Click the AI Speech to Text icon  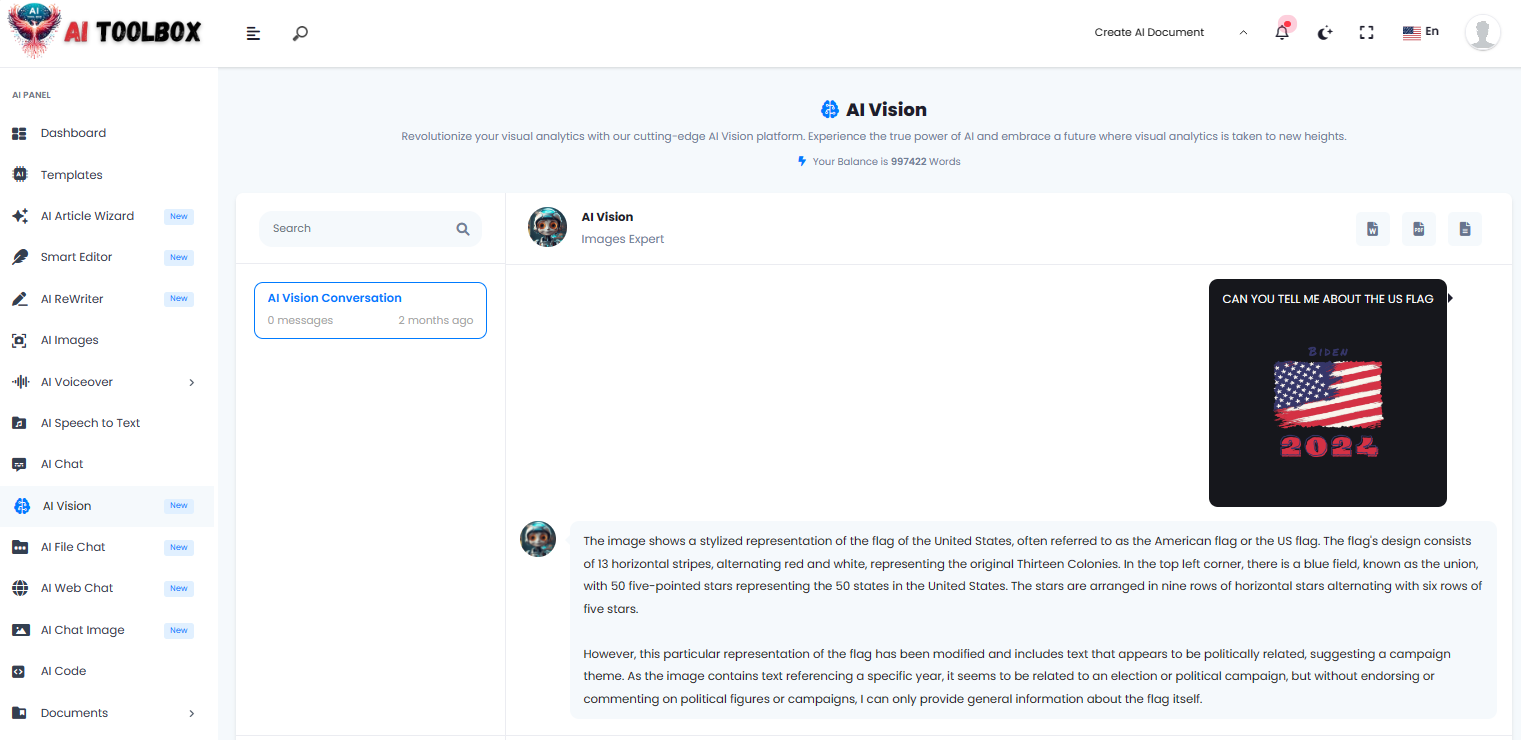(x=20, y=423)
